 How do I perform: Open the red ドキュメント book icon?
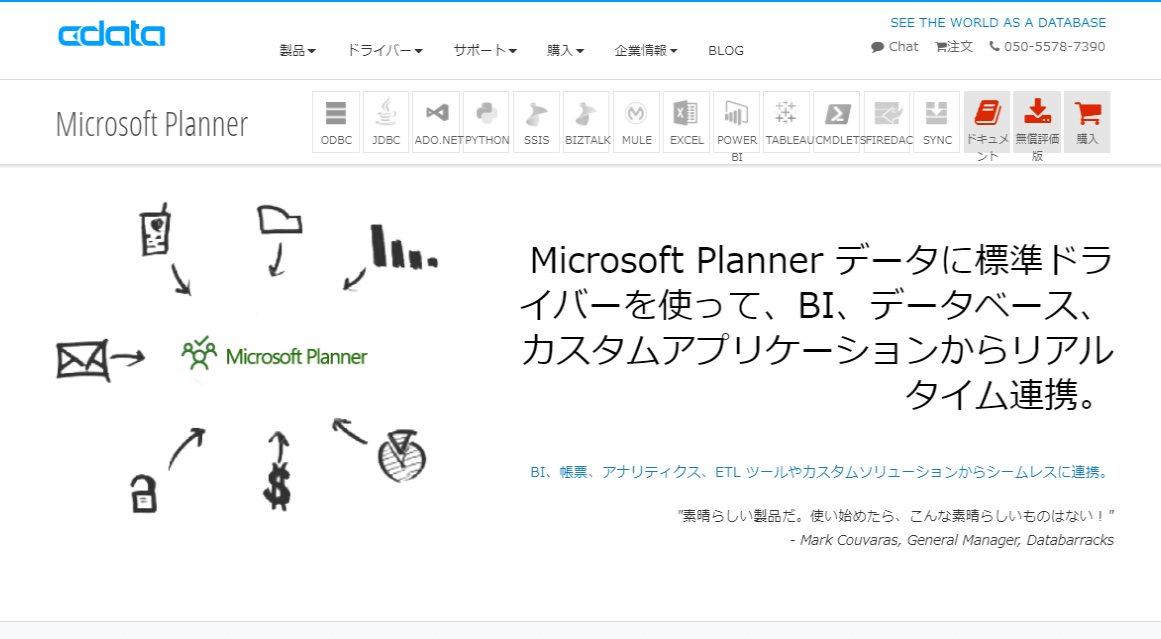pos(987,122)
